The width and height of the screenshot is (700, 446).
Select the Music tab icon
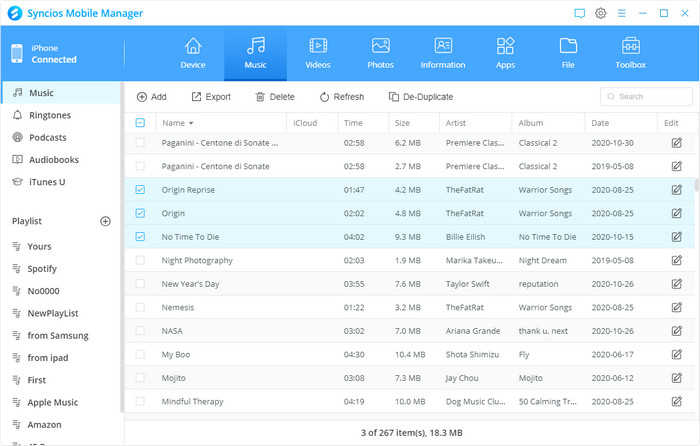[256, 45]
